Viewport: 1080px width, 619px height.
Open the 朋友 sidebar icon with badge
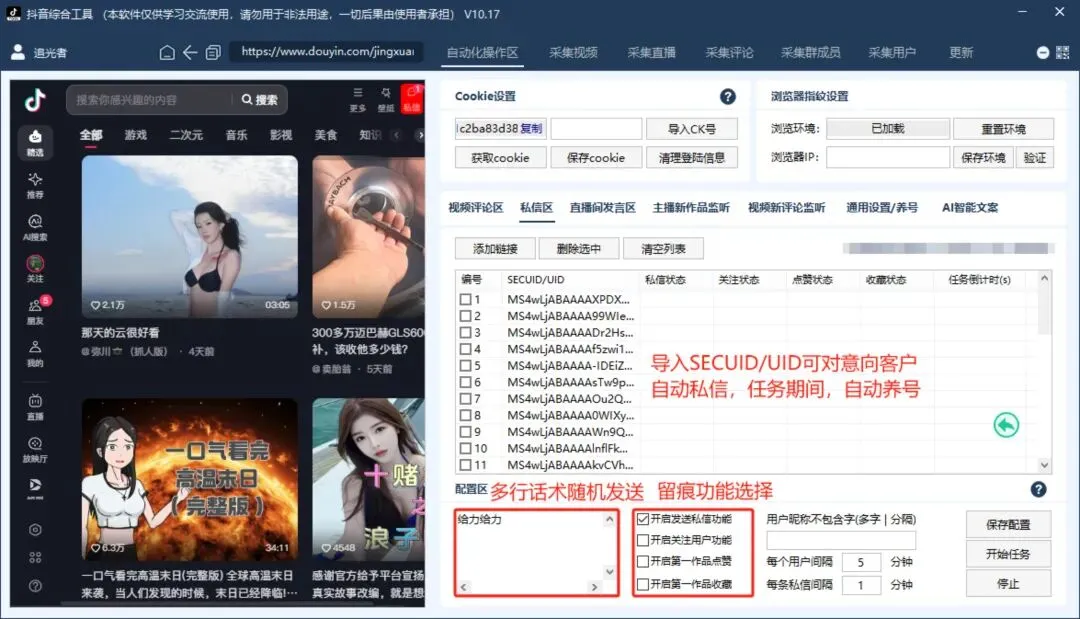tap(35, 311)
